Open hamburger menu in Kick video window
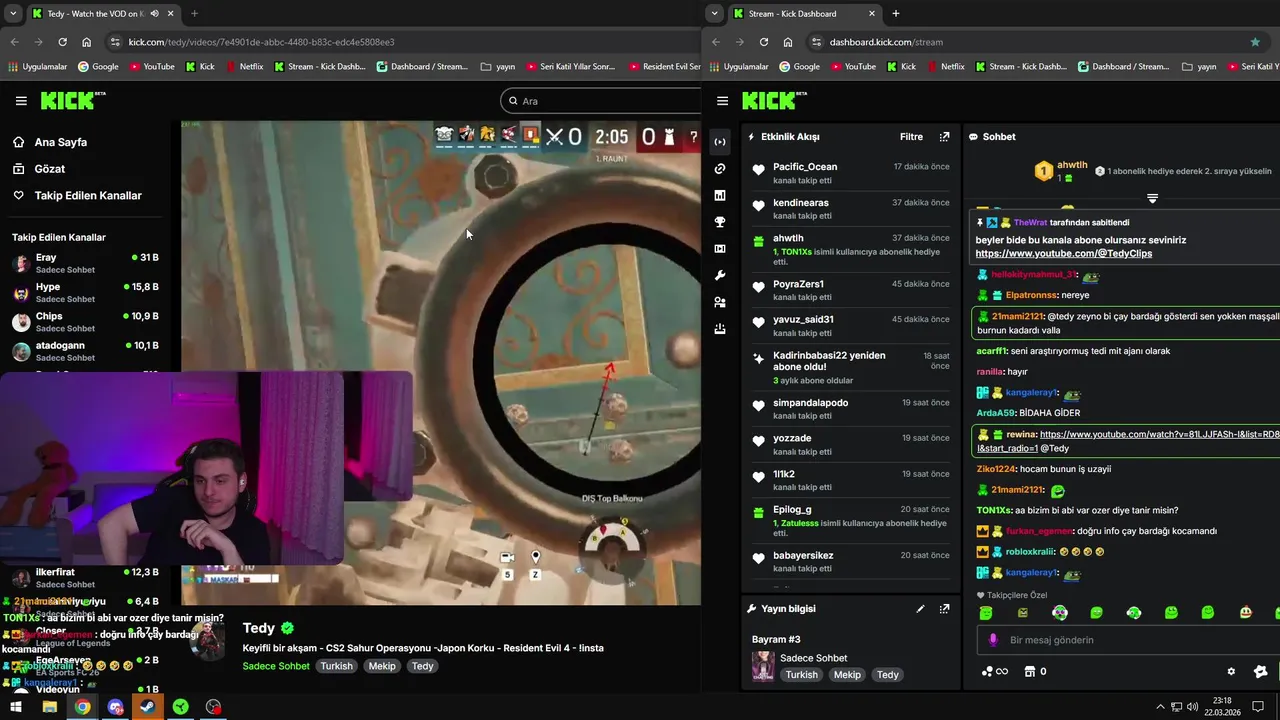 pos(21,101)
